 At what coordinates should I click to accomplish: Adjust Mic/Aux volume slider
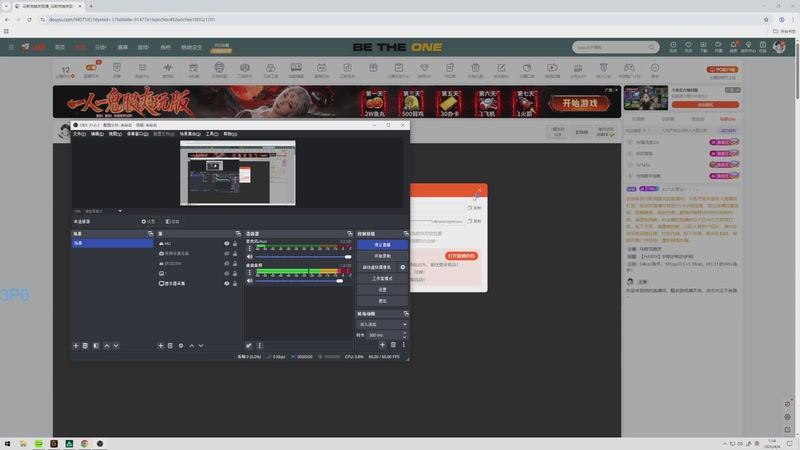click(303, 257)
